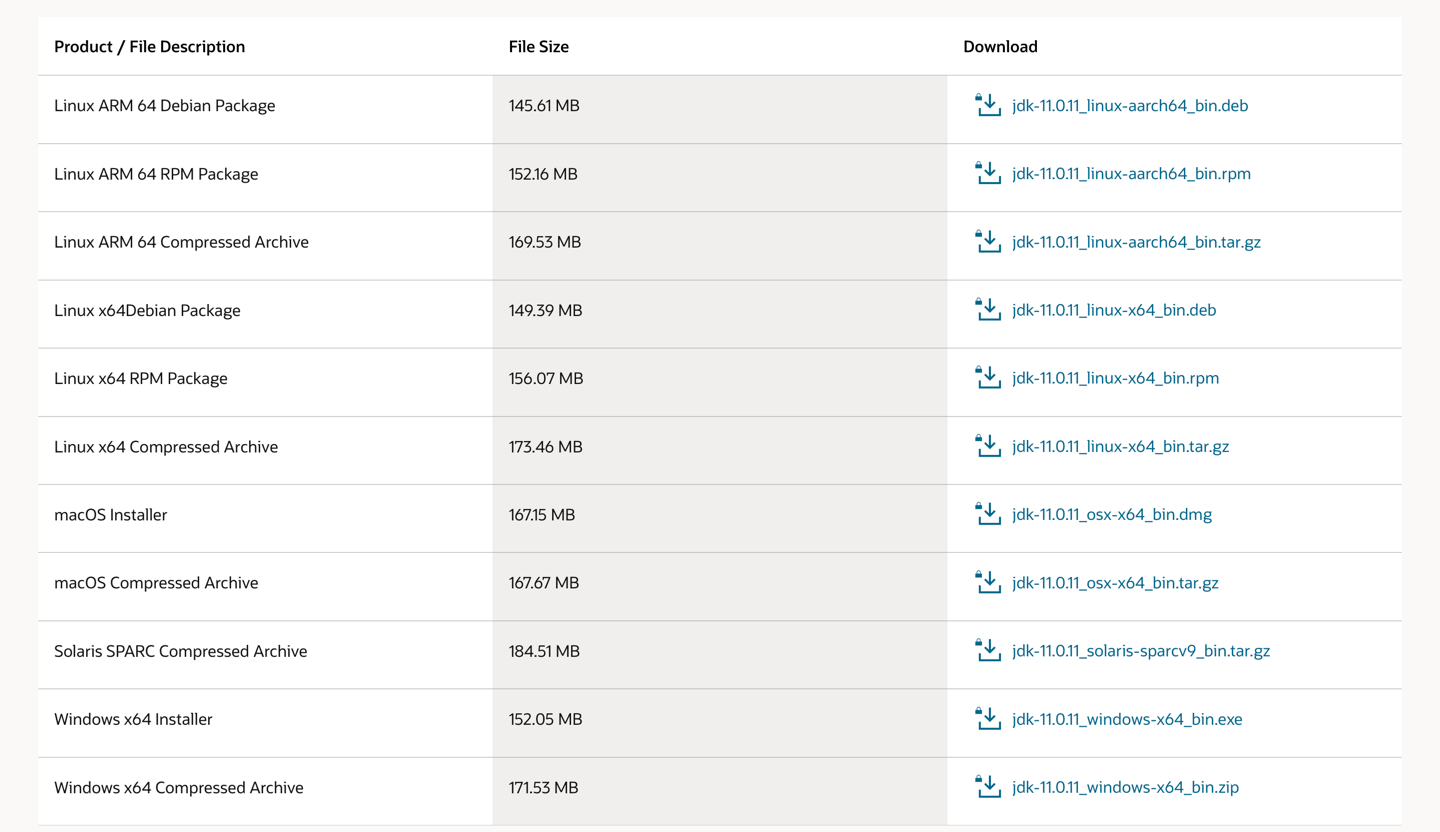Select Linux x64 RPM Package text

pyautogui.click(x=141, y=378)
